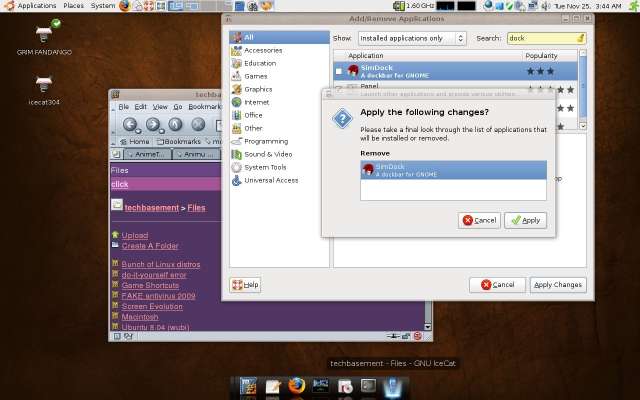Click the Home bookmark in IceCat toolbar
This screenshot has width=640, height=400.
pos(135,142)
